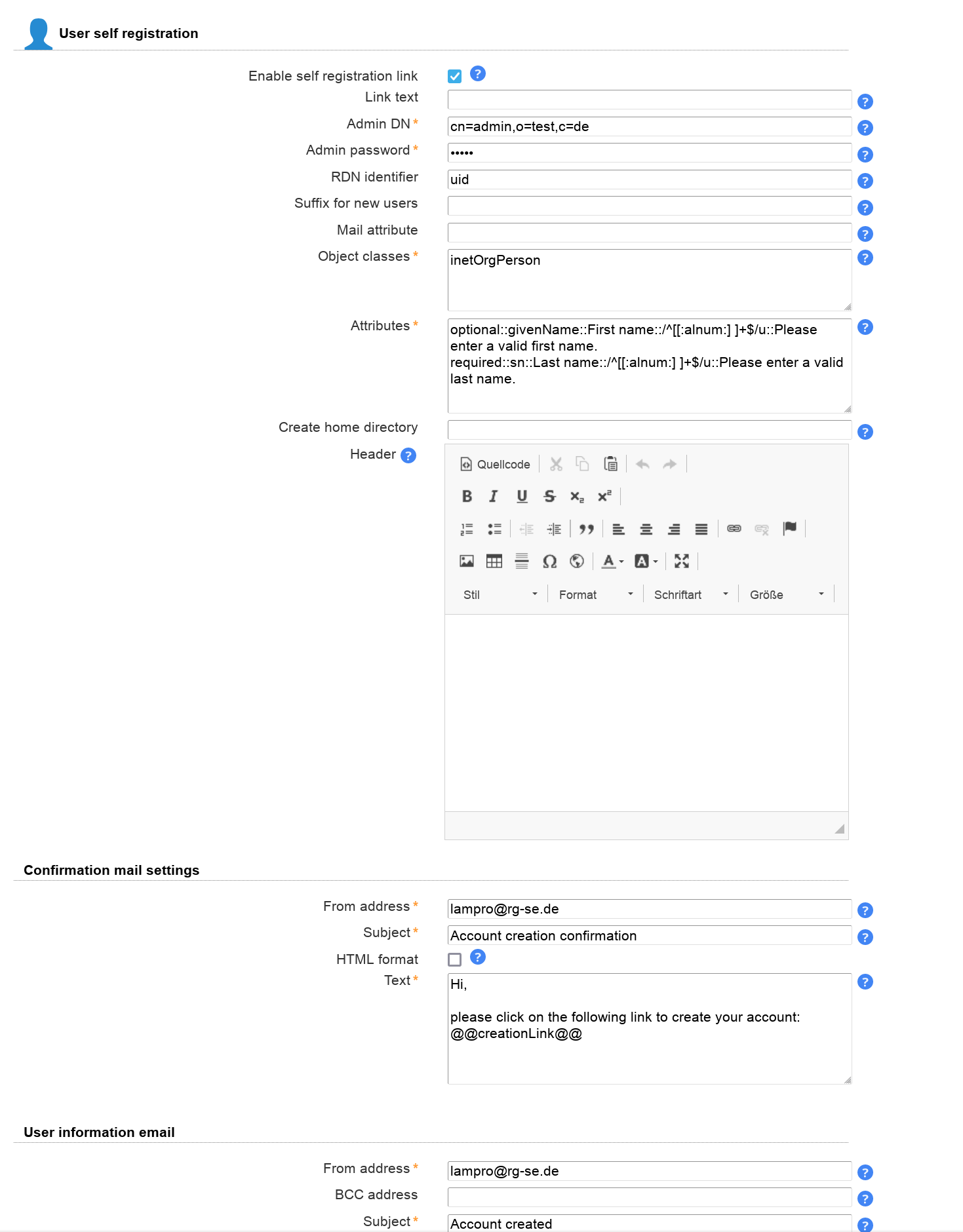This screenshot has width=963, height=1232.
Task: Insert an image via image icon
Action: [x=467, y=562]
